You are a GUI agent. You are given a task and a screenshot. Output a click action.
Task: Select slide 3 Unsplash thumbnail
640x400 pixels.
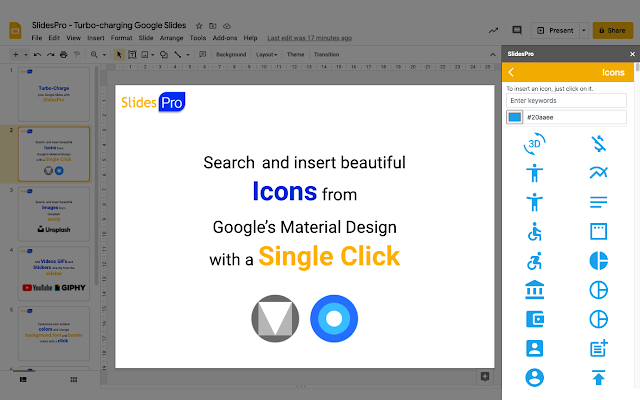pyautogui.click(x=54, y=214)
